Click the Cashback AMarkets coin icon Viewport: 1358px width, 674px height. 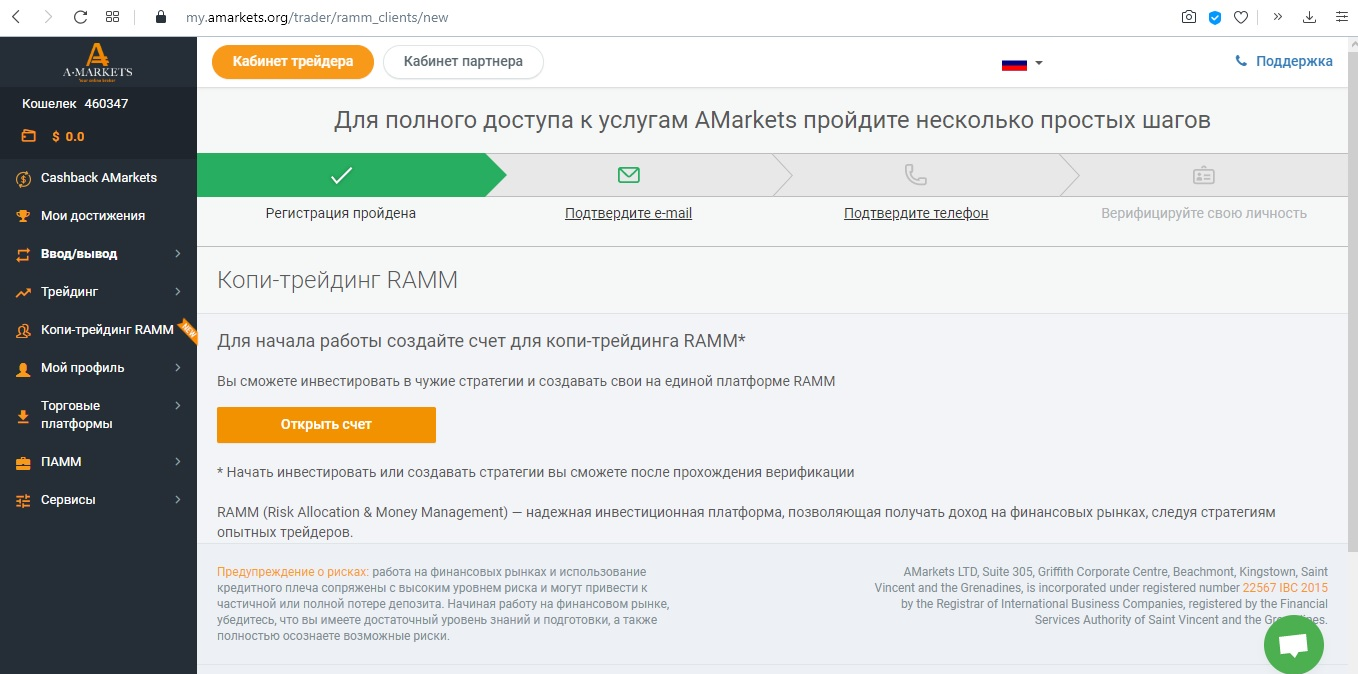(24, 178)
